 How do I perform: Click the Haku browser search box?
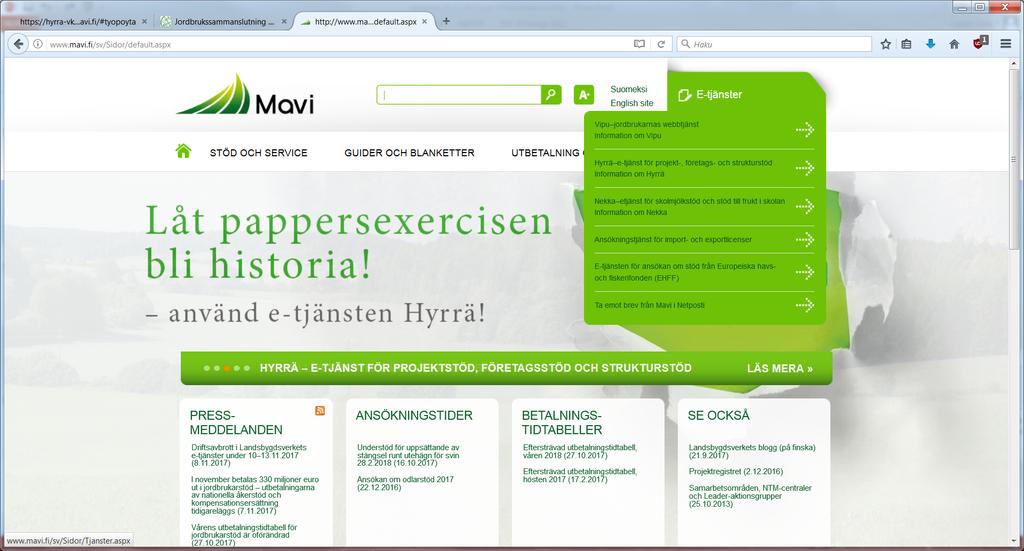point(775,44)
